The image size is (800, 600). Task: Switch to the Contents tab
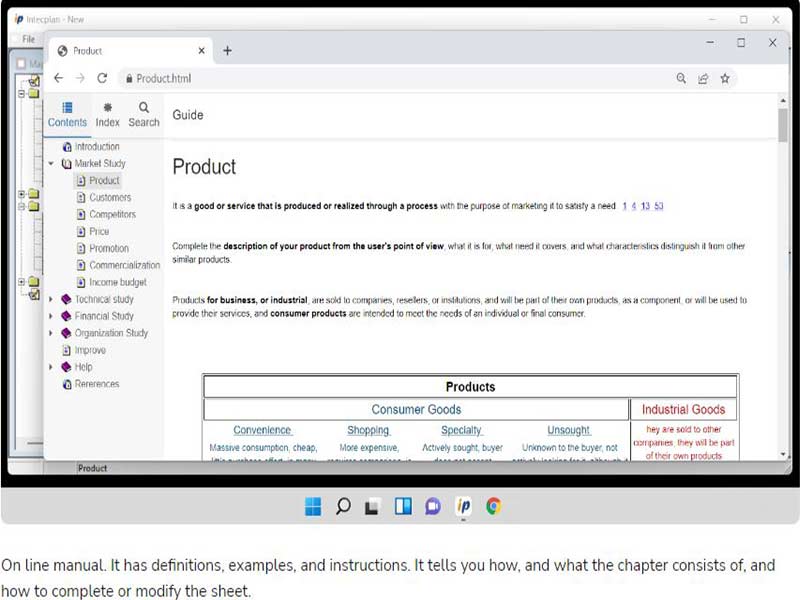click(67, 115)
